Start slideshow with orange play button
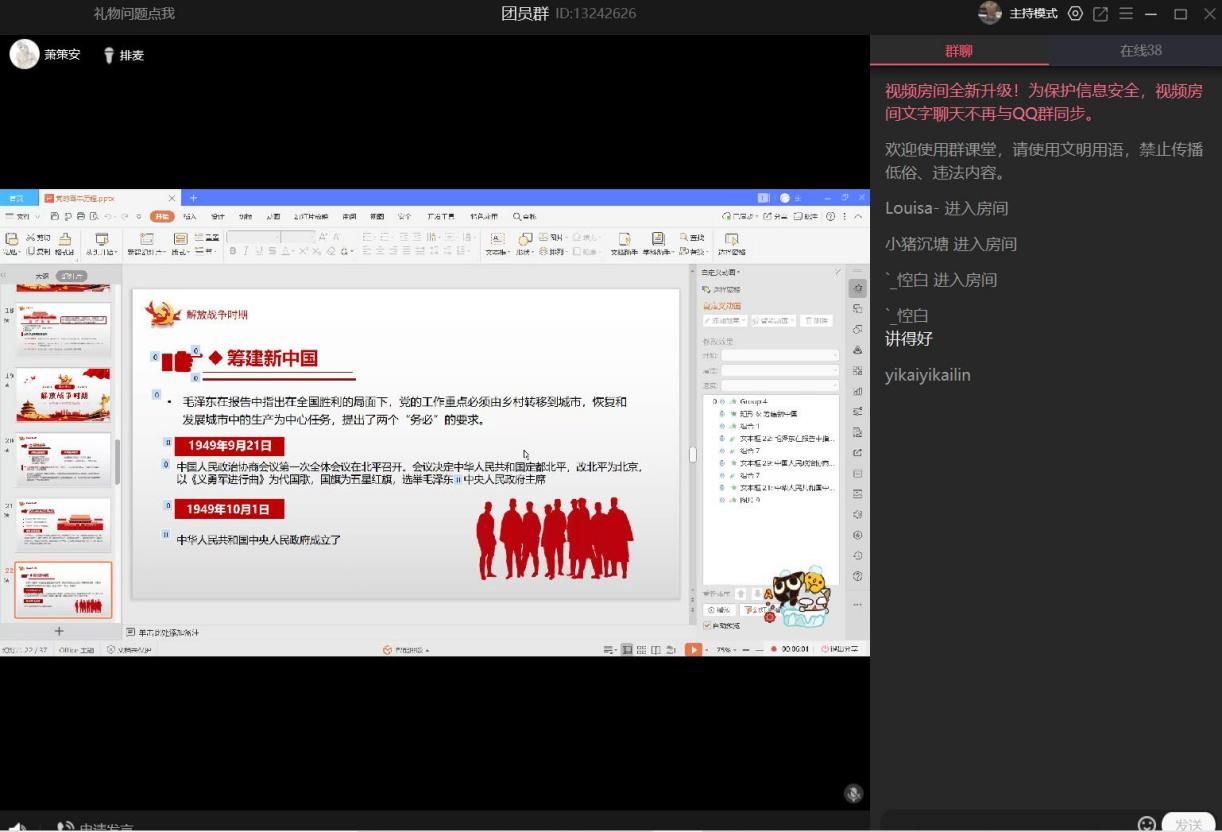The height and width of the screenshot is (832, 1222). click(x=692, y=650)
